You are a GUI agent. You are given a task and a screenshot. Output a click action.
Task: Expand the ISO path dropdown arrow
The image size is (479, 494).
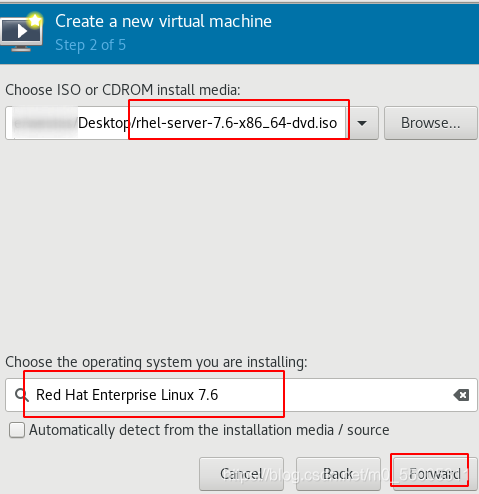point(363,123)
